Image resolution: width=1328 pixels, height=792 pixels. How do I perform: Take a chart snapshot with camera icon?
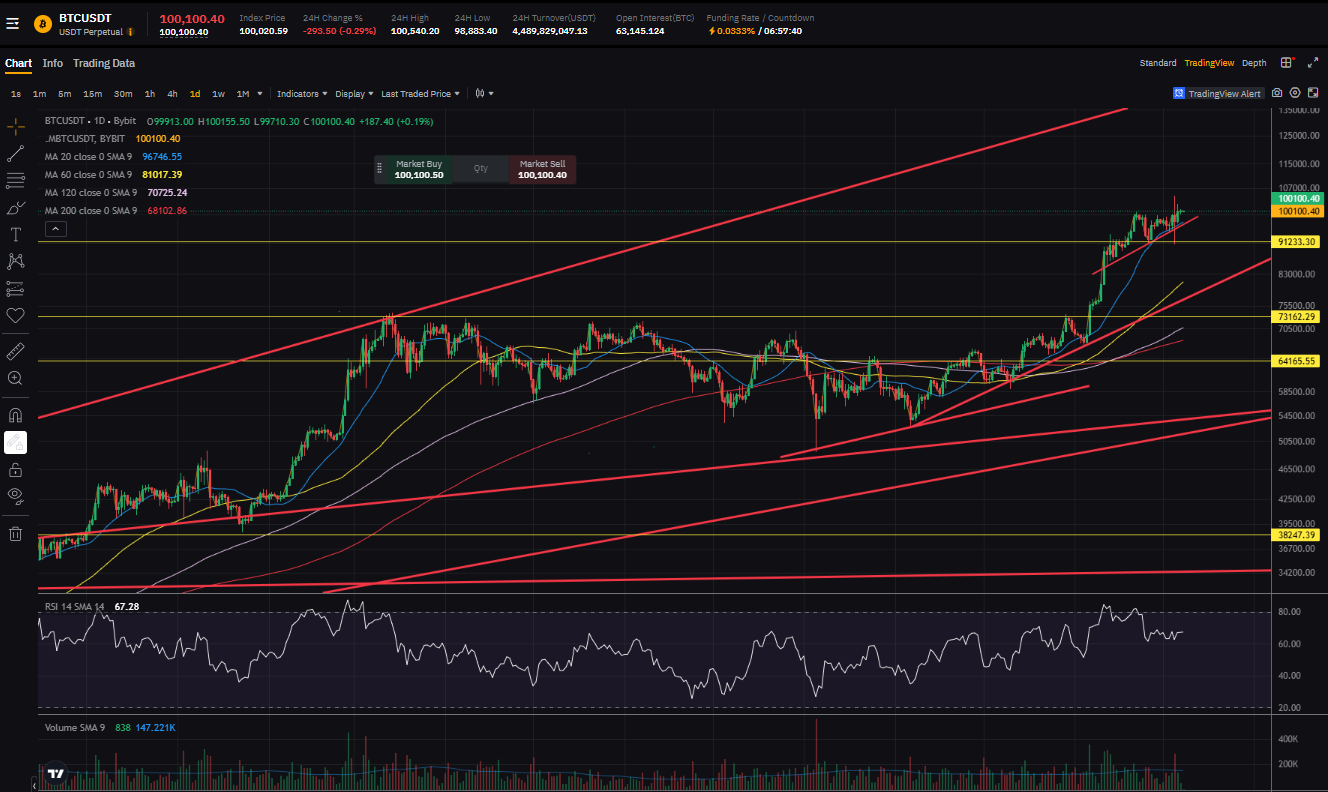click(x=1277, y=93)
